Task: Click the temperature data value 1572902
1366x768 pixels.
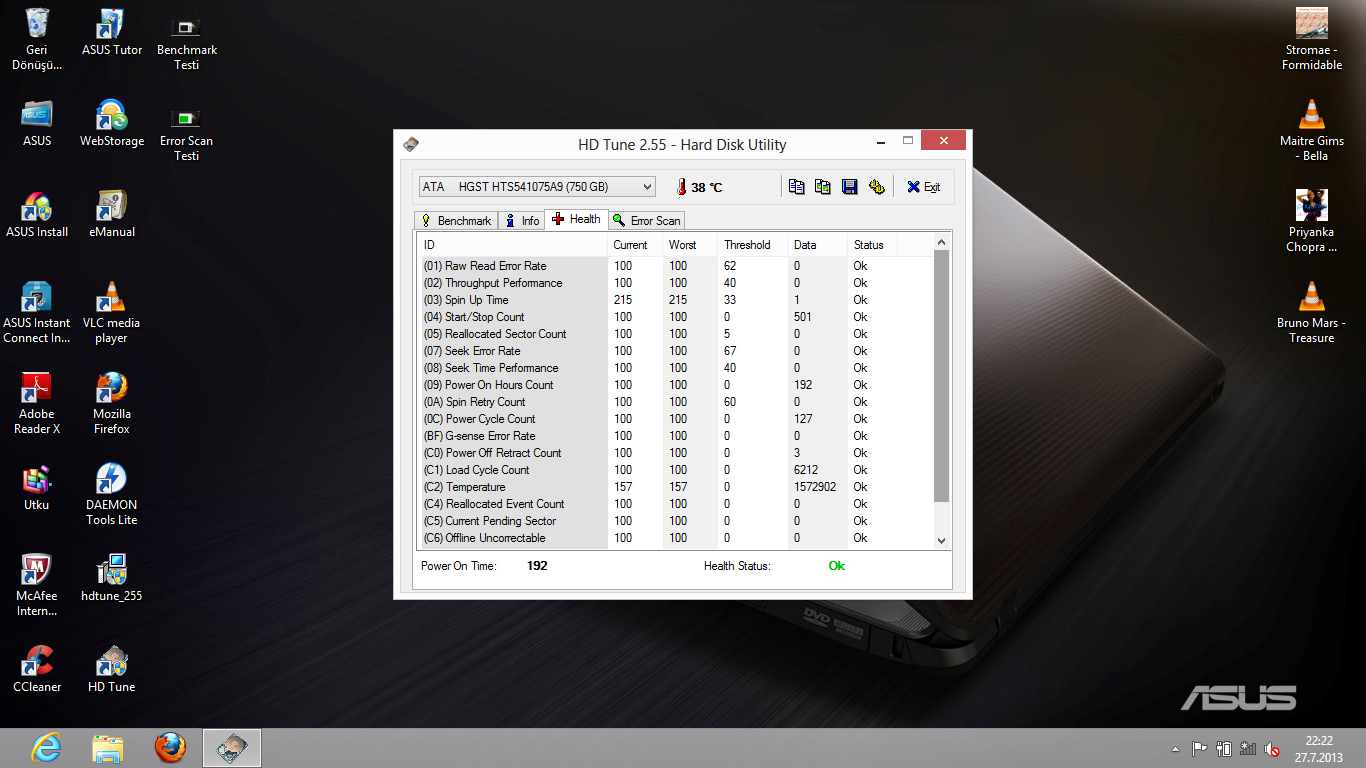Action: [x=815, y=487]
